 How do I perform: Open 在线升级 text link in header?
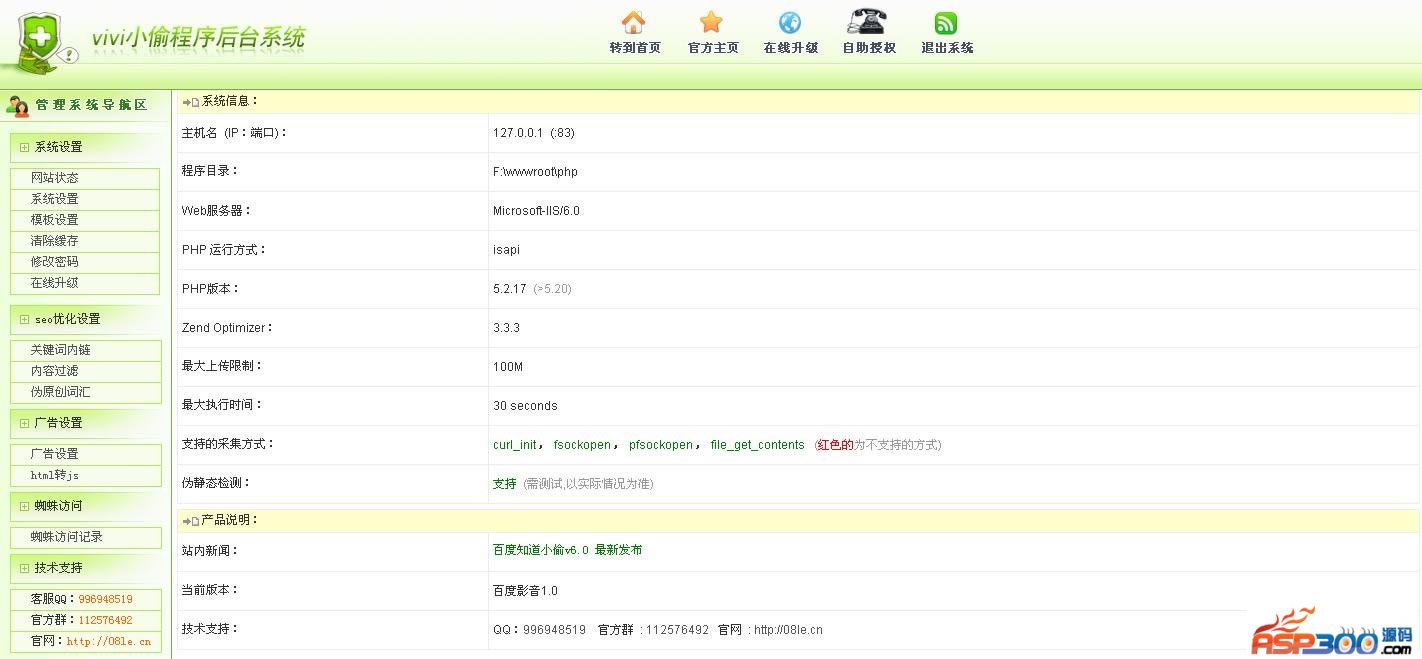click(791, 48)
